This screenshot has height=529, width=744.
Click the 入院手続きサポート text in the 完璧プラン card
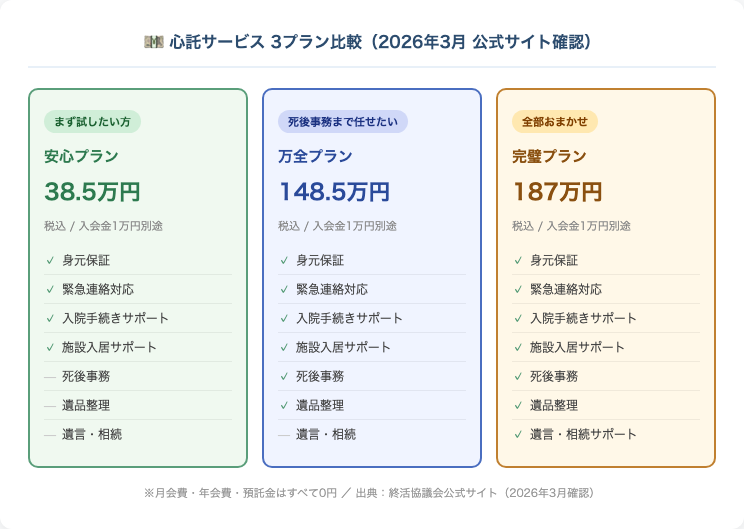click(583, 318)
